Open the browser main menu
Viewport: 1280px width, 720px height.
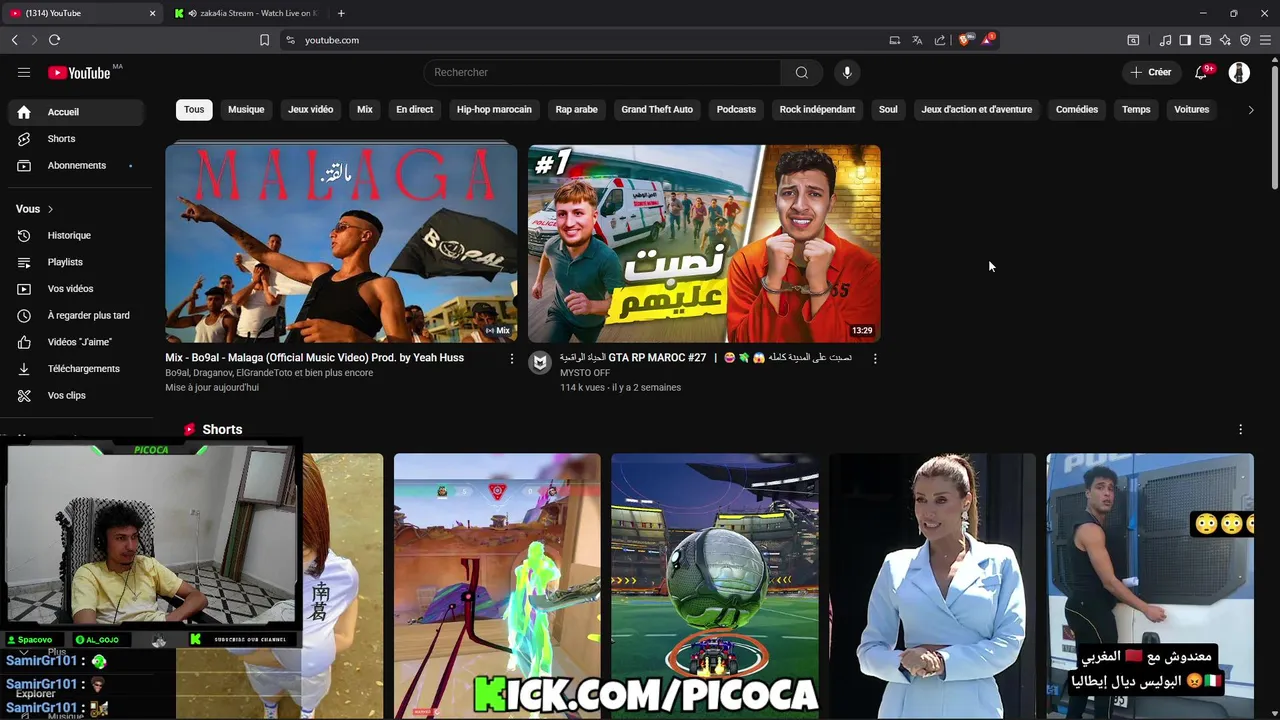[x=1265, y=40]
